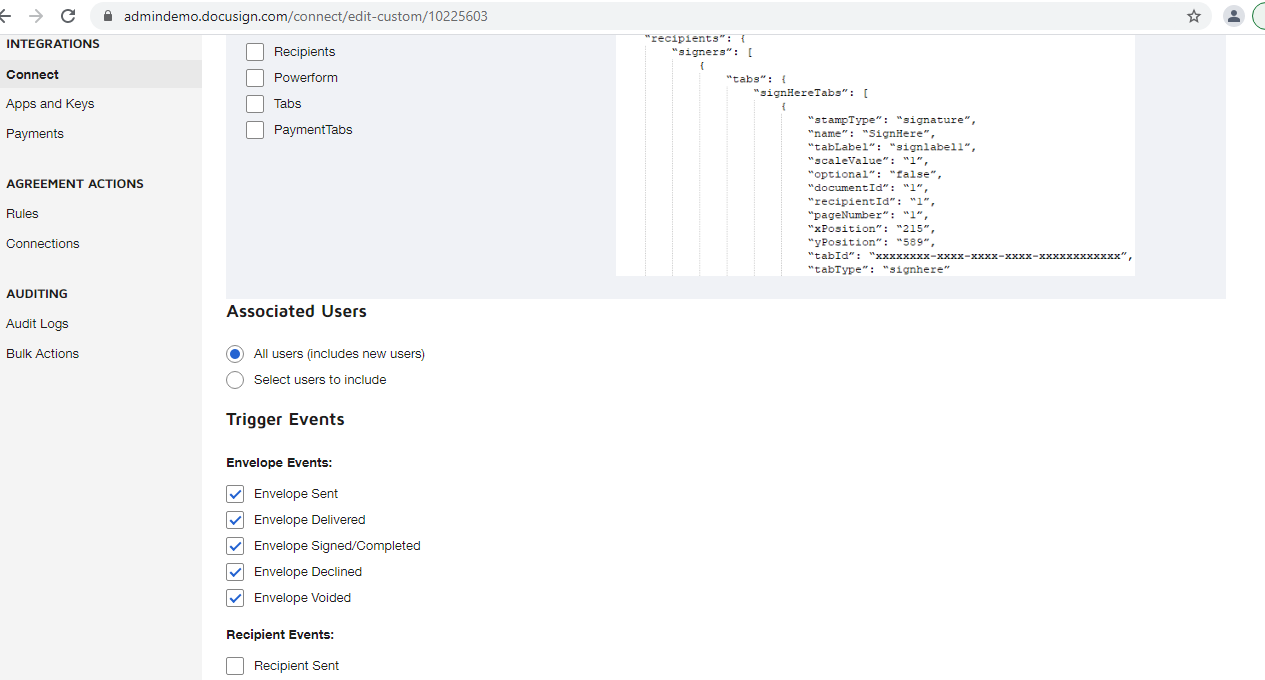Open the Rules page link

(22, 214)
